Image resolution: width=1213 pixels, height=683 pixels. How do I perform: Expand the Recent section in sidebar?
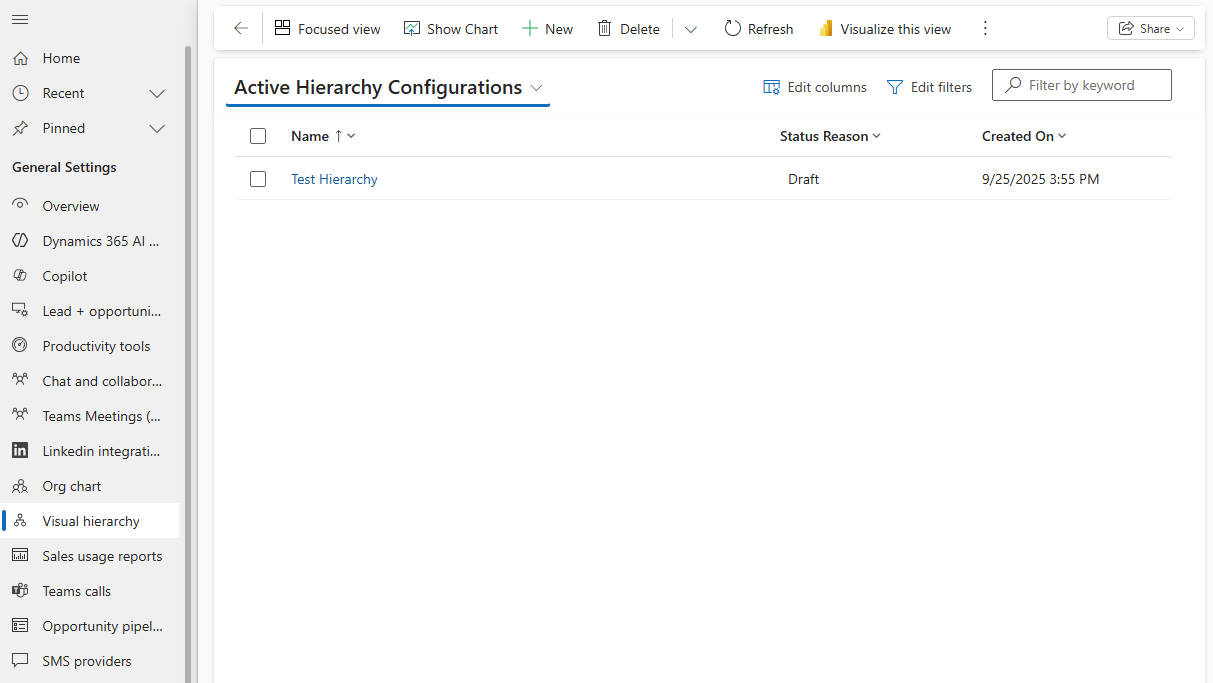click(x=157, y=93)
